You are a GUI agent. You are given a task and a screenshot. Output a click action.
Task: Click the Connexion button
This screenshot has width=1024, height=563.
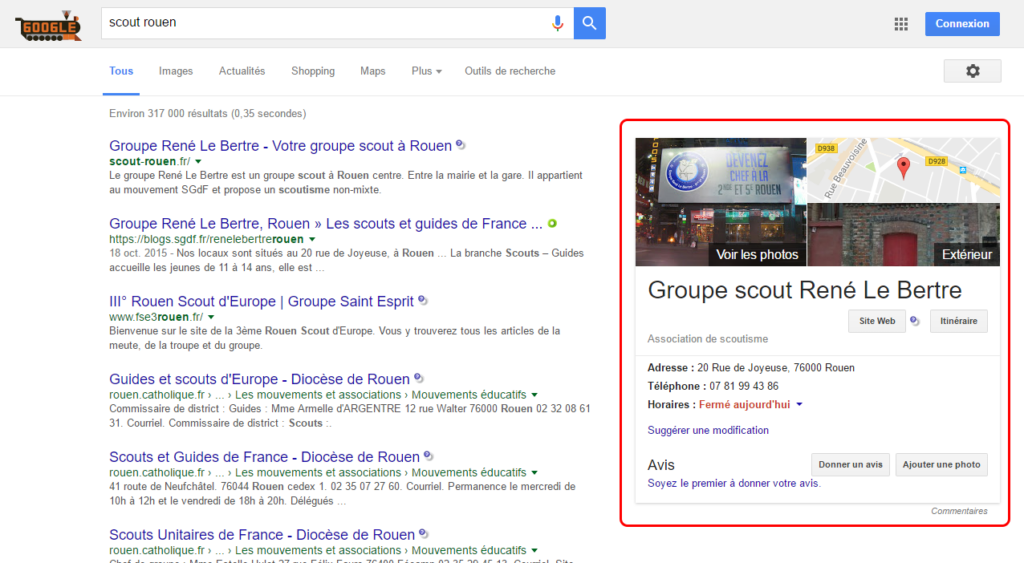click(962, 24)
